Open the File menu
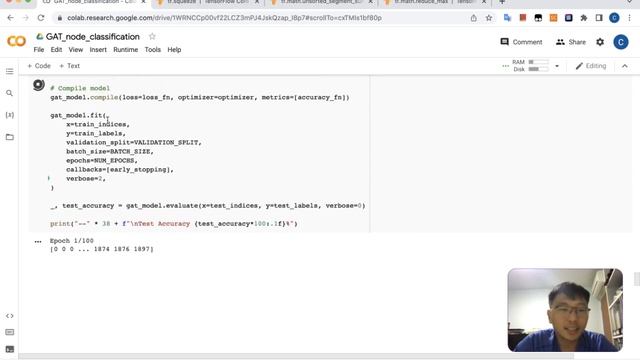 pyautogui.click(x=39, y=49)
